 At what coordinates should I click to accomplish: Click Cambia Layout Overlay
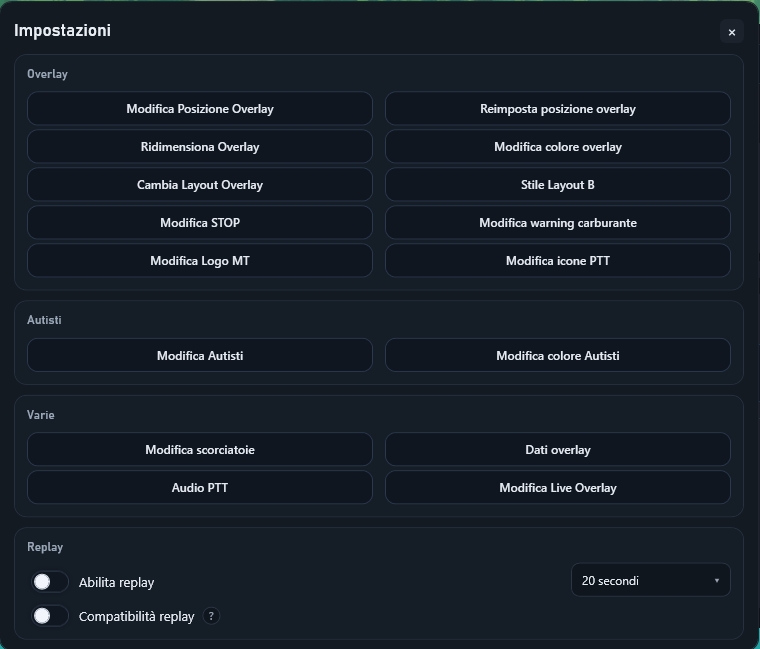pos(200,185)
